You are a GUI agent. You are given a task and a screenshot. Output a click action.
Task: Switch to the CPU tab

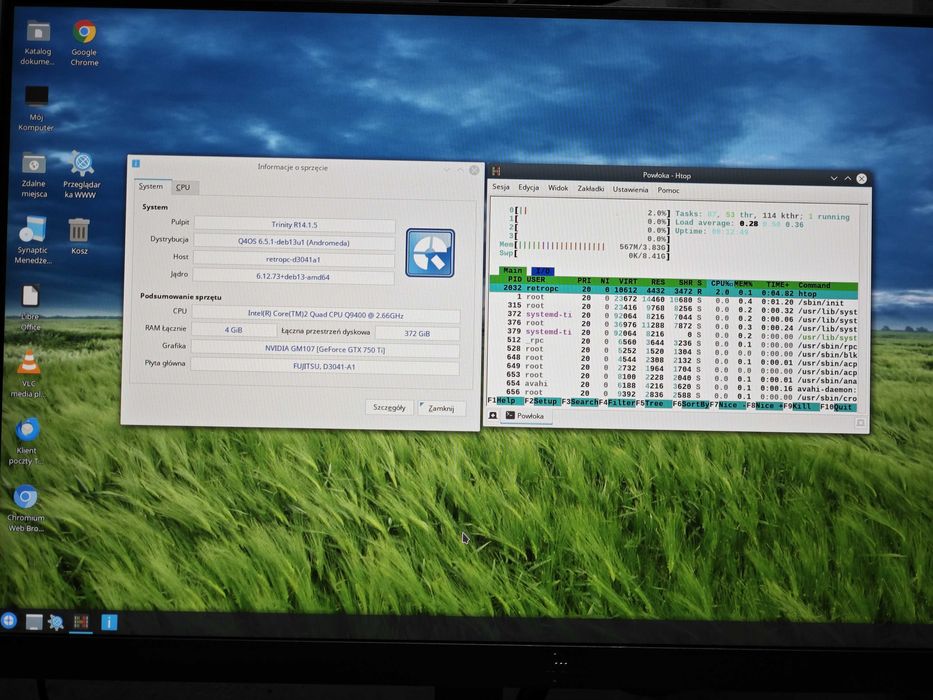click(183, 187)
